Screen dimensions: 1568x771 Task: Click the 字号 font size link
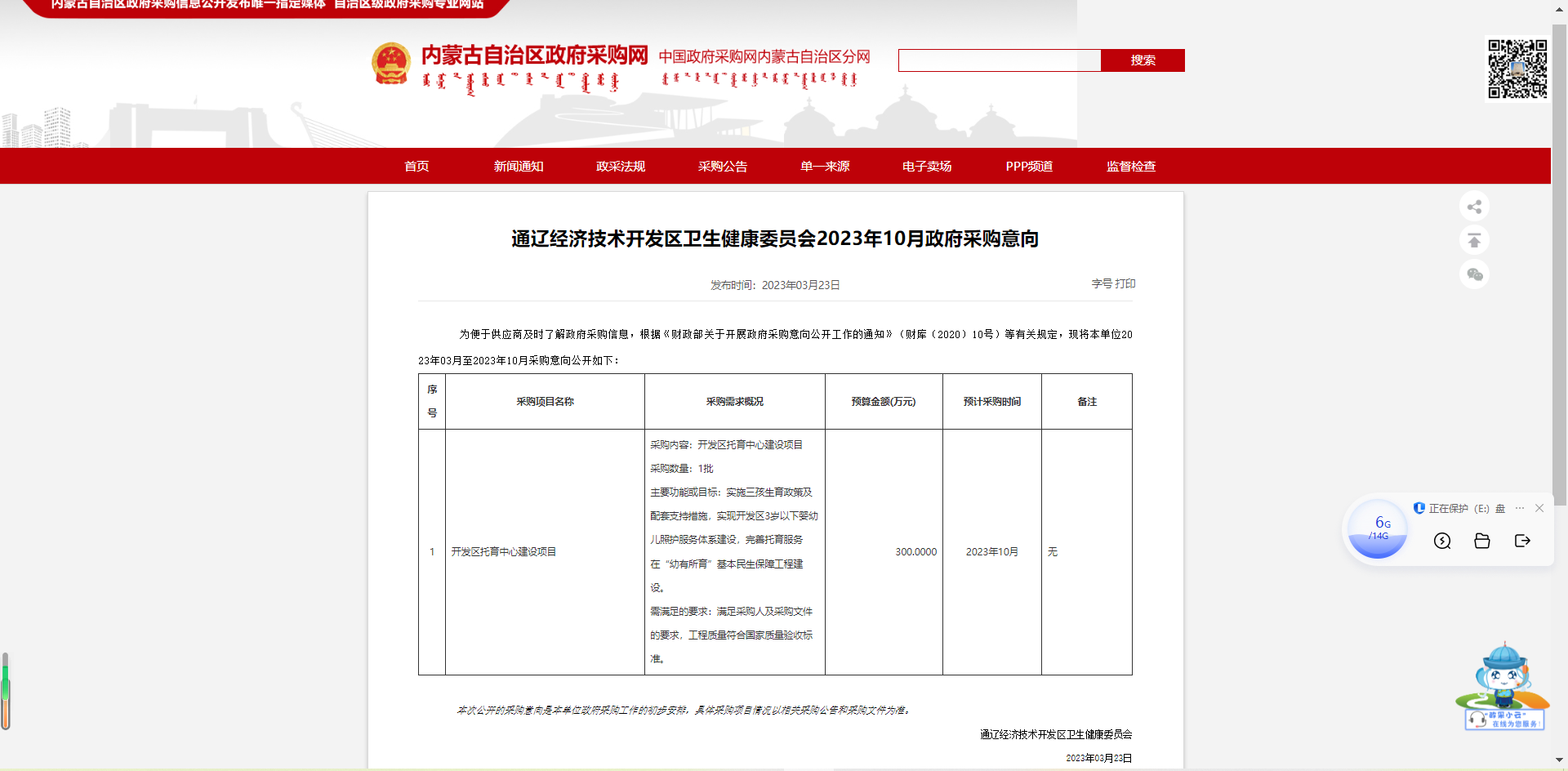[1102, 283]
